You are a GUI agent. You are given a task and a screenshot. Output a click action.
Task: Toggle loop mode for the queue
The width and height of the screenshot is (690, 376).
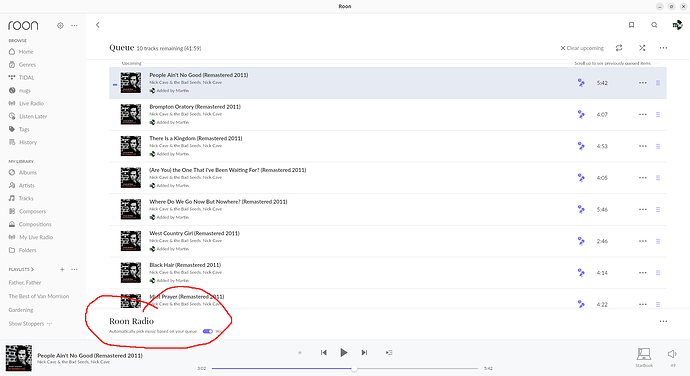(x=619, y=48)
